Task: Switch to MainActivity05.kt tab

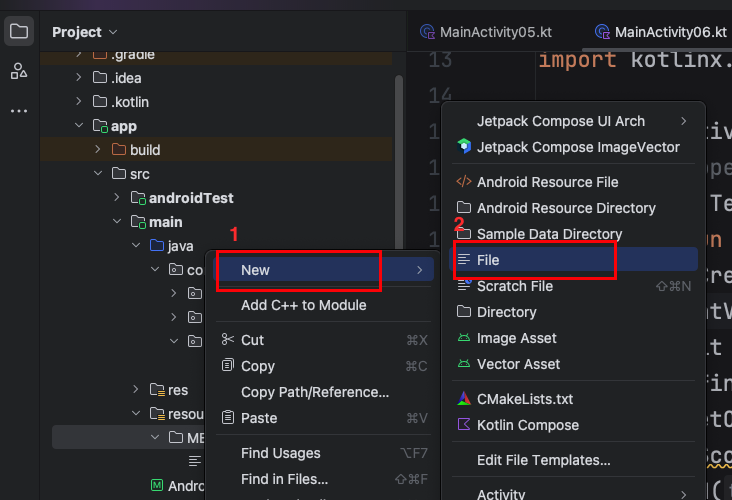Action: pos(485,32)
